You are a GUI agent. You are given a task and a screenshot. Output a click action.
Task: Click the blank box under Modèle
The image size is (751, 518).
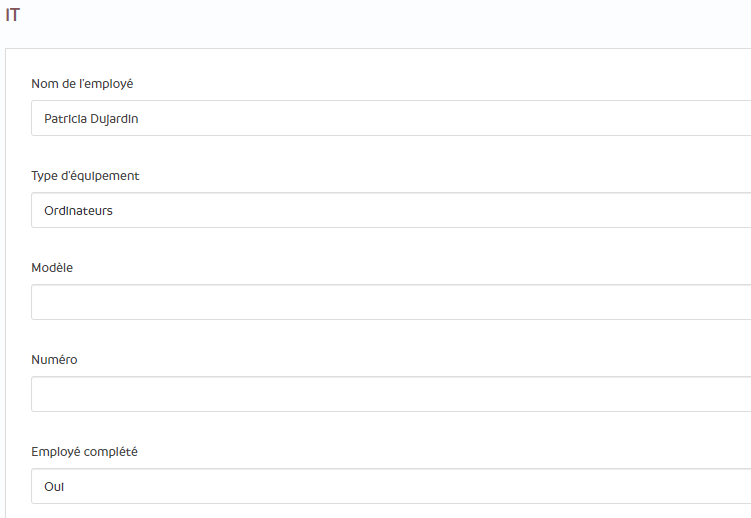(390, 302)
